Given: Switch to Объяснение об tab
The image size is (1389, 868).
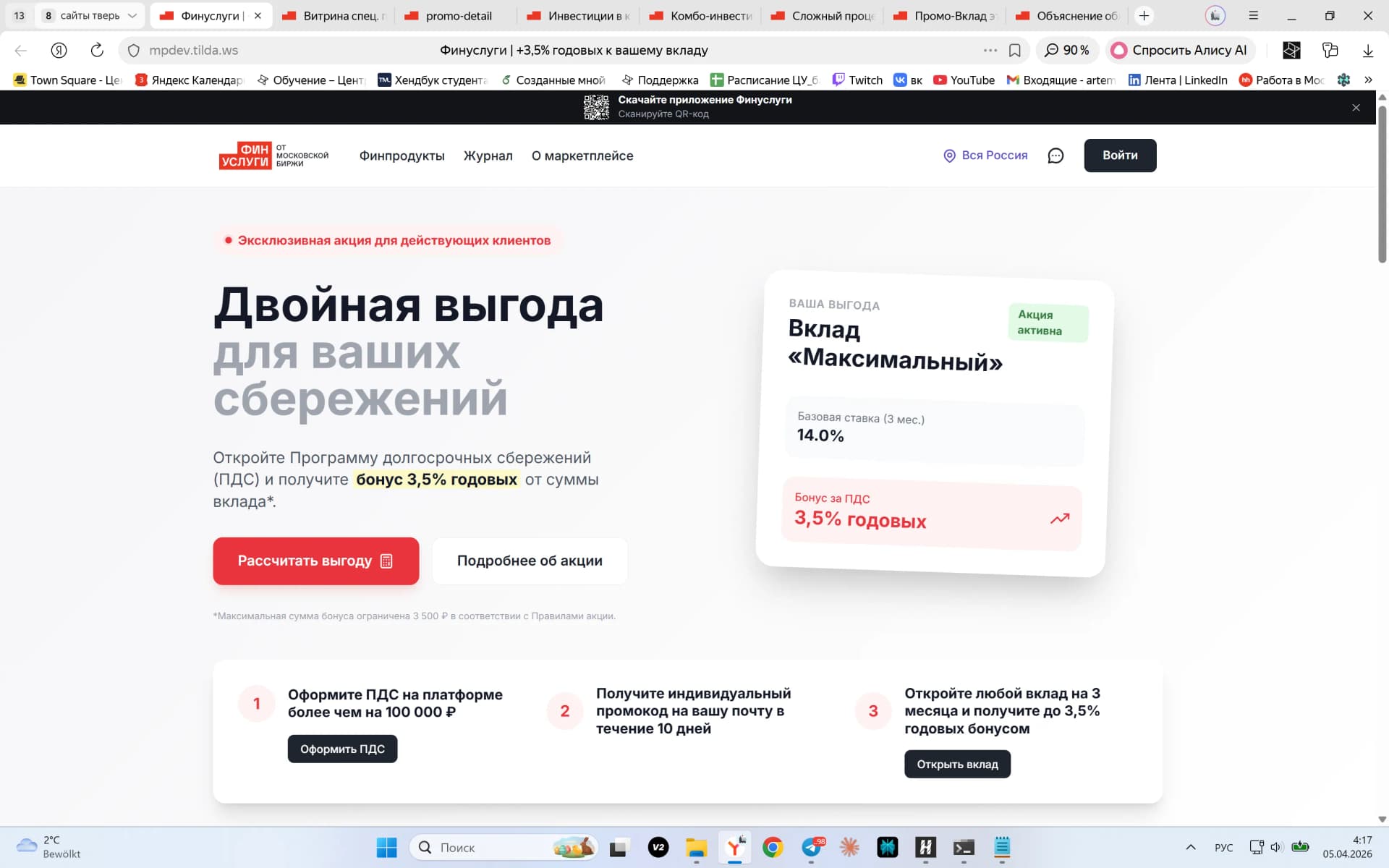Looking at the screenshot, I should tap(1069, 15).
